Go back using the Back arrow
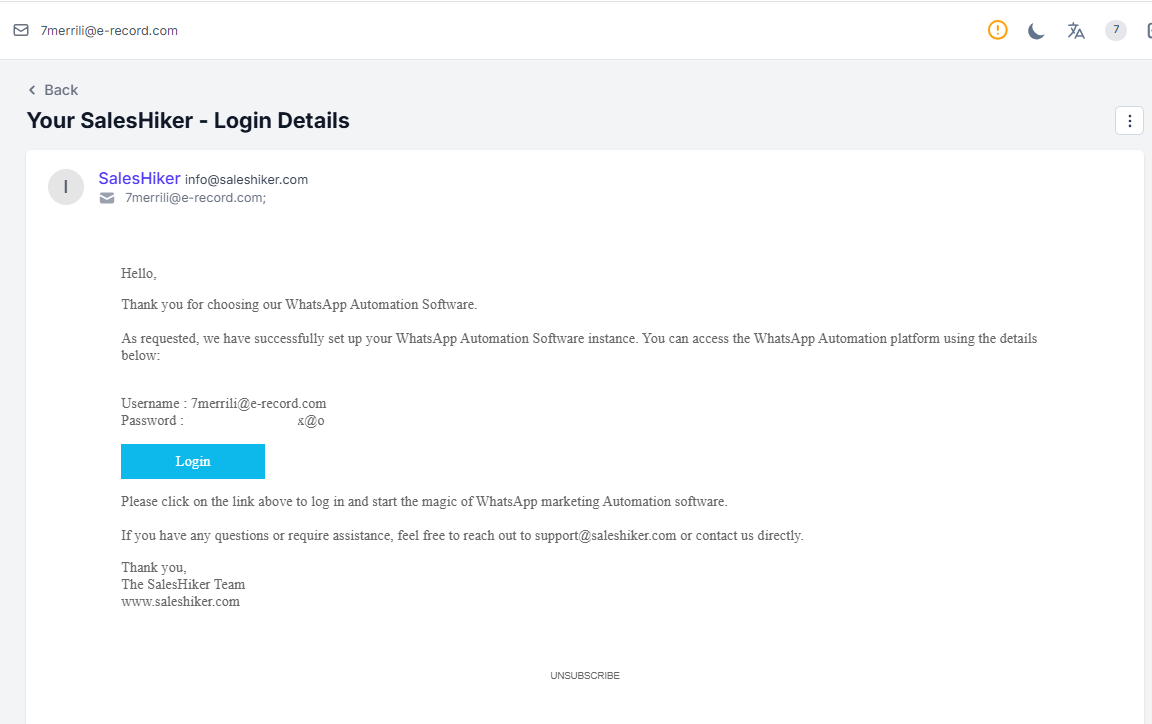The width and height of the screenshot is (1152, 724). [53, 90]
